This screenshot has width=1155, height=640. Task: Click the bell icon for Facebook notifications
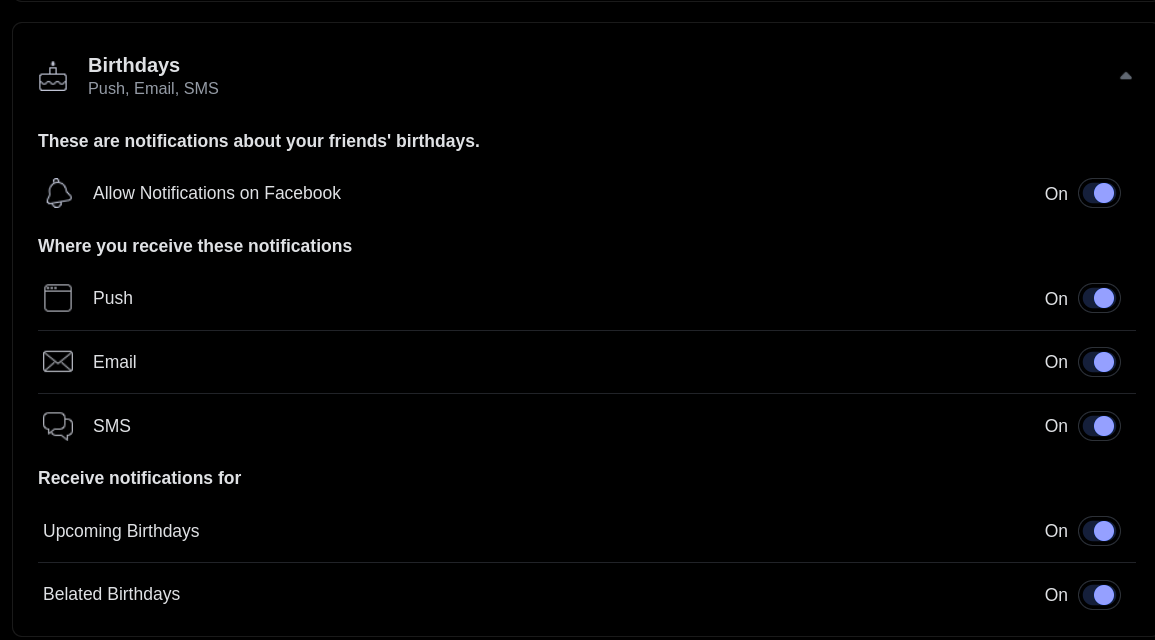click(x=58, y=193)
